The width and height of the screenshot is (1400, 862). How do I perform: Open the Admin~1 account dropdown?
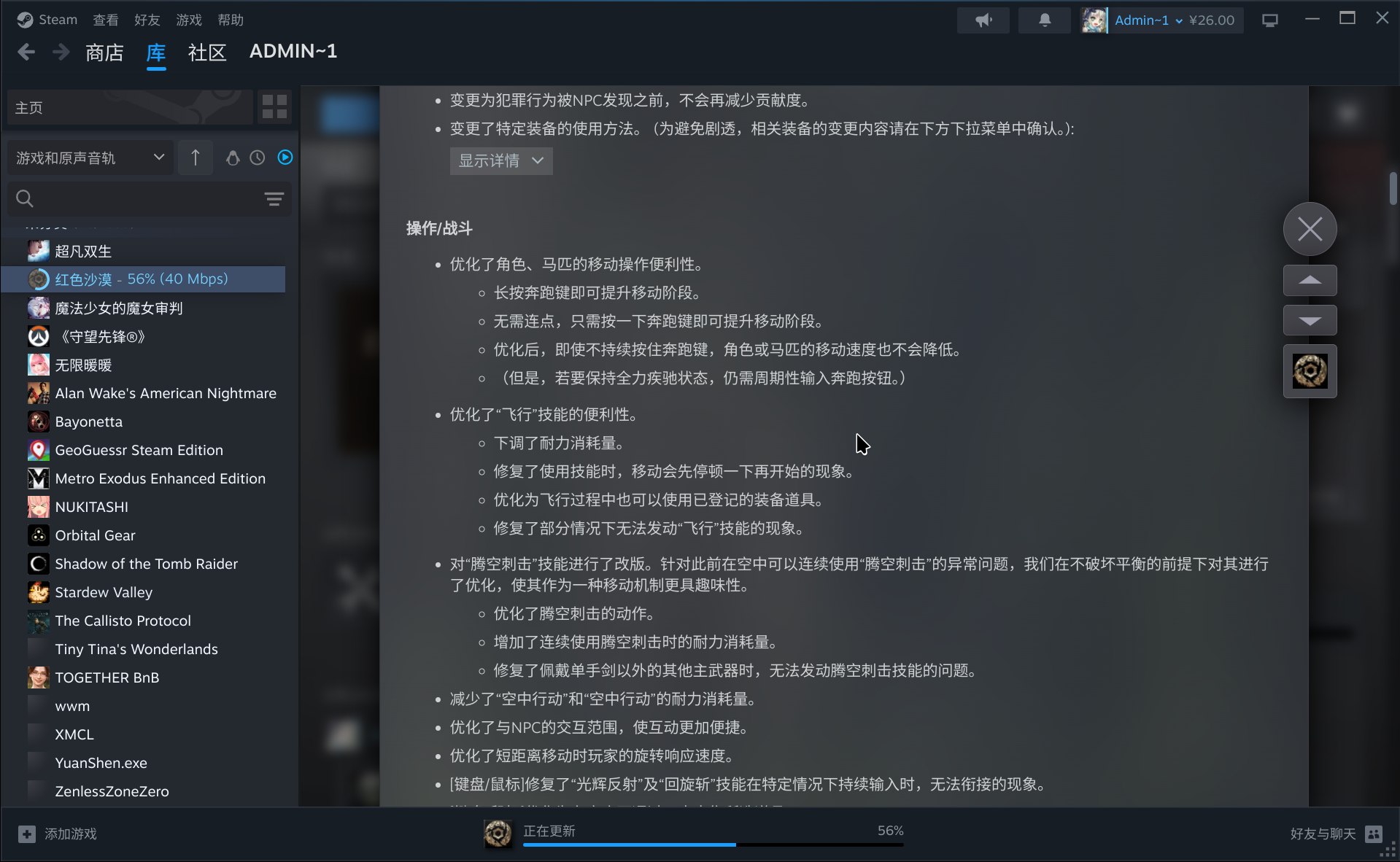tap(1145, 20)
